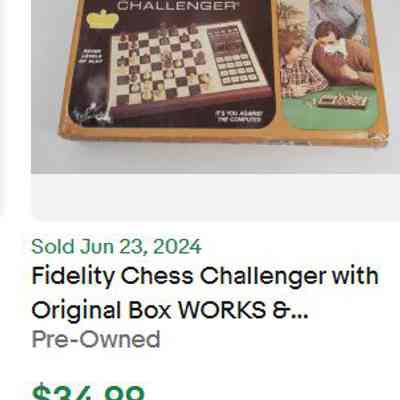Click the "Sold Jun 23, 2024" label
The width and height of the screenshot is (400, 400).
[116, 246]
